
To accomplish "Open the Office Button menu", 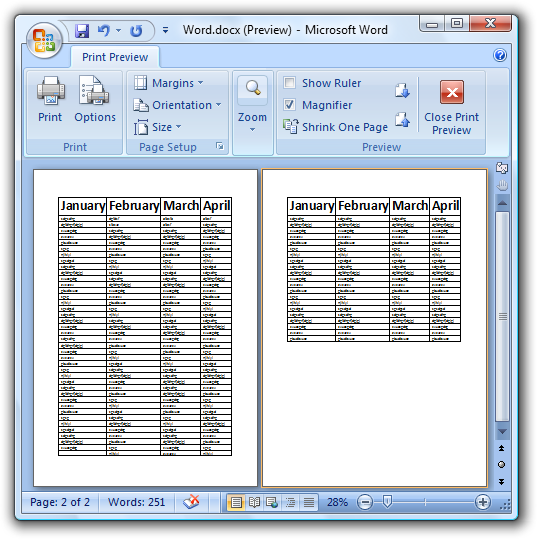I will pos(44,41).
